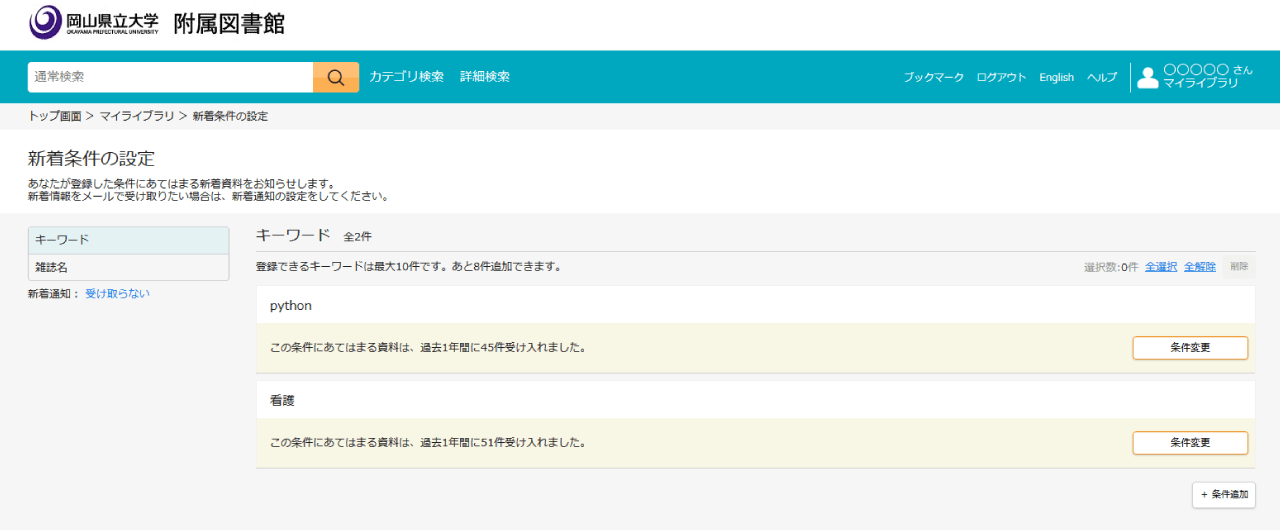Click the 受け取らない notification setting link
1280x530 pixels.
117,294
